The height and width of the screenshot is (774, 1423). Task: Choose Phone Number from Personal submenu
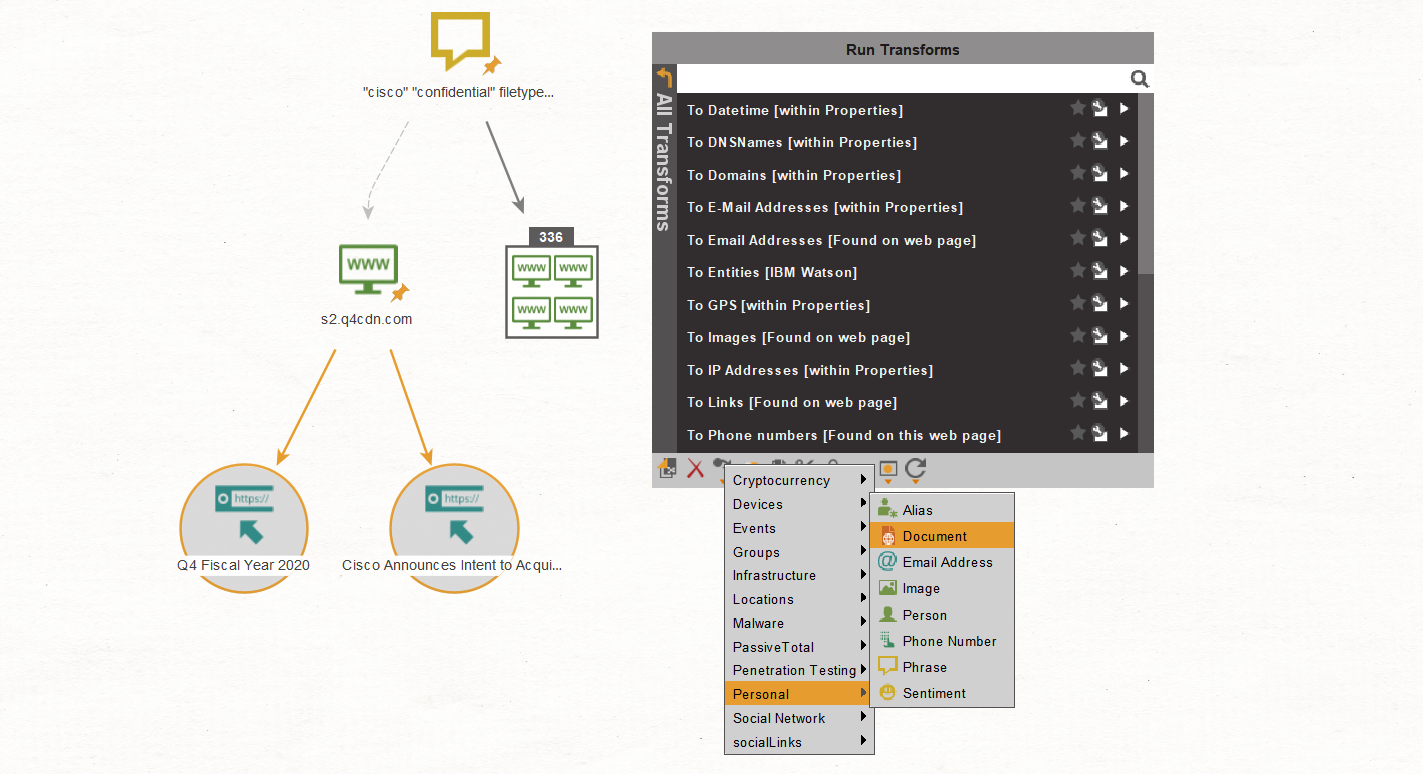(942, 641)
